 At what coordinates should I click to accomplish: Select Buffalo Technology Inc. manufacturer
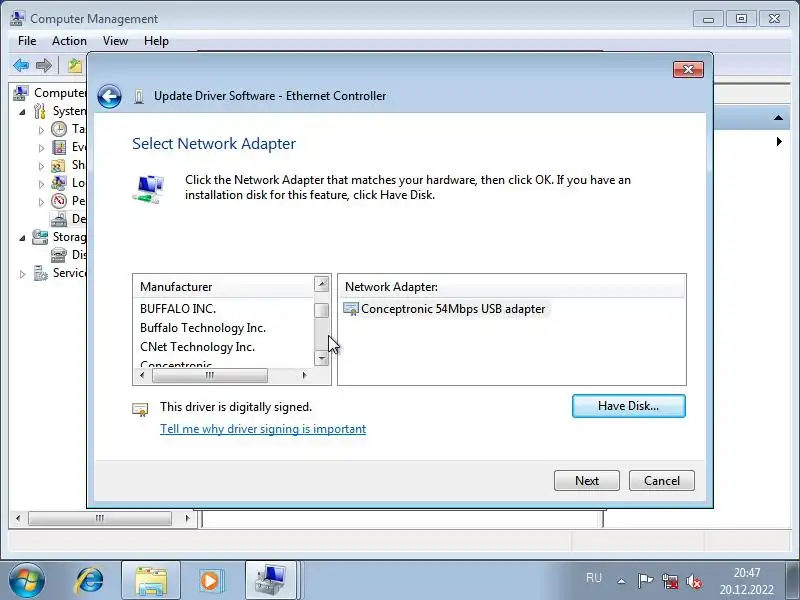[203, 328]
